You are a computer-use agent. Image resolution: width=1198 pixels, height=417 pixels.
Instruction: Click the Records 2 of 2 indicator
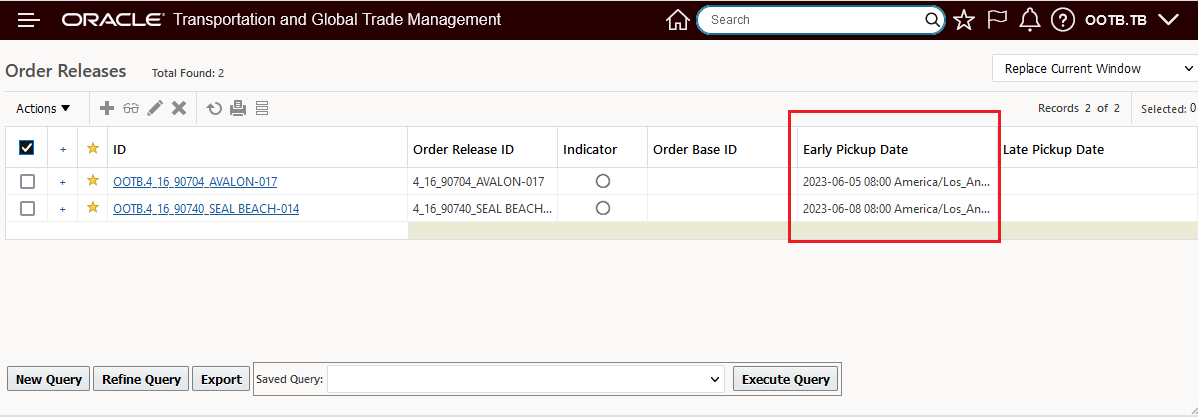pos(1079,108)
